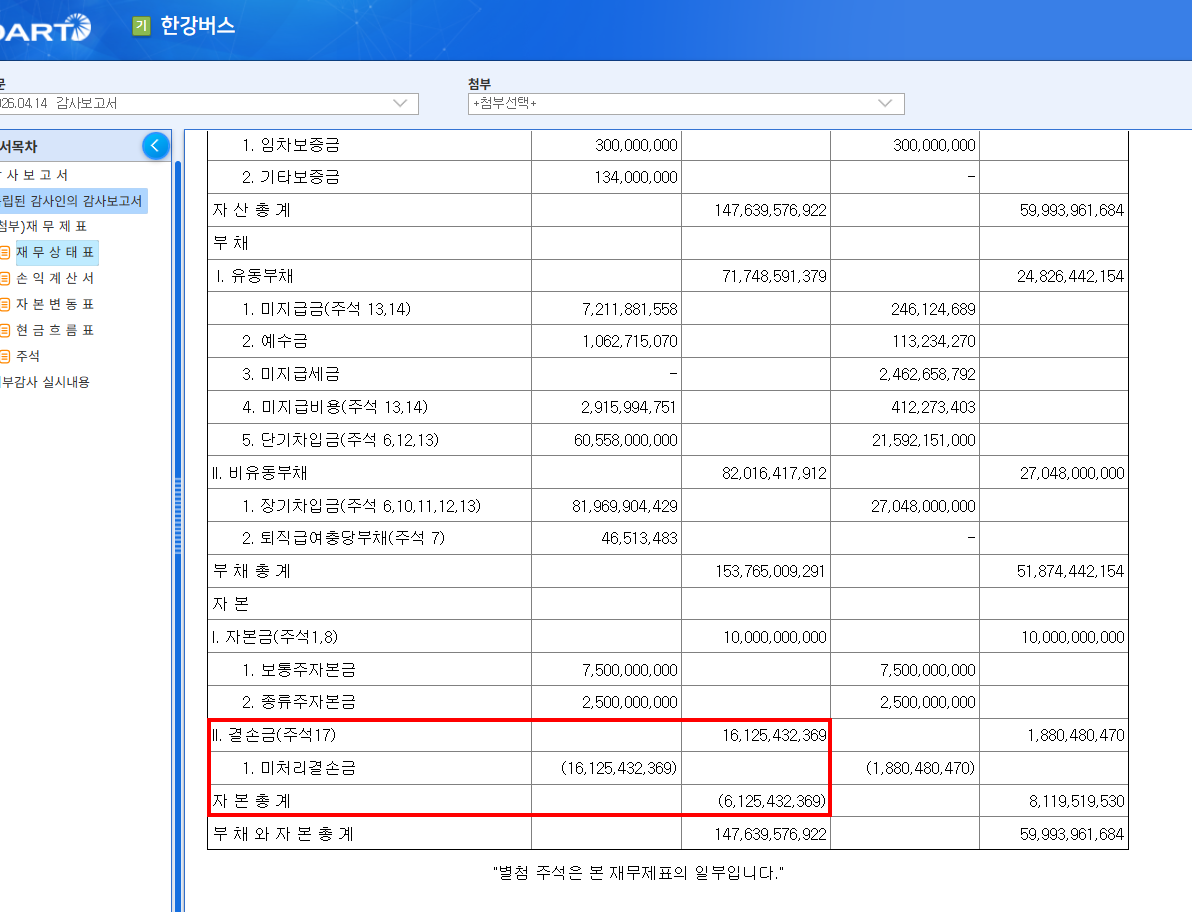Image resolution: width=1192 pixels, height=912 pixels.
Task: Collapse the table of contents panel
Action: [x=155, y=145]
